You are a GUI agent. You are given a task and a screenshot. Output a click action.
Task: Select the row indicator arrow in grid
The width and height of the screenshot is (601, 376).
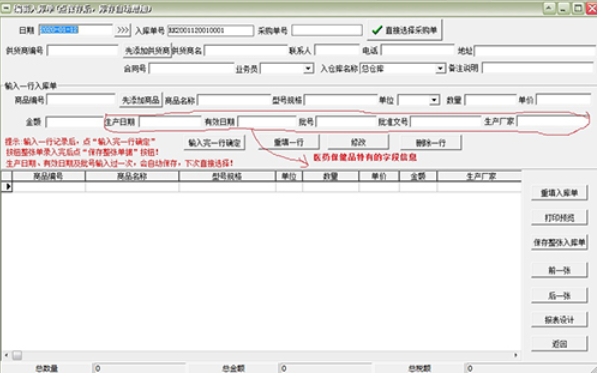7,187
